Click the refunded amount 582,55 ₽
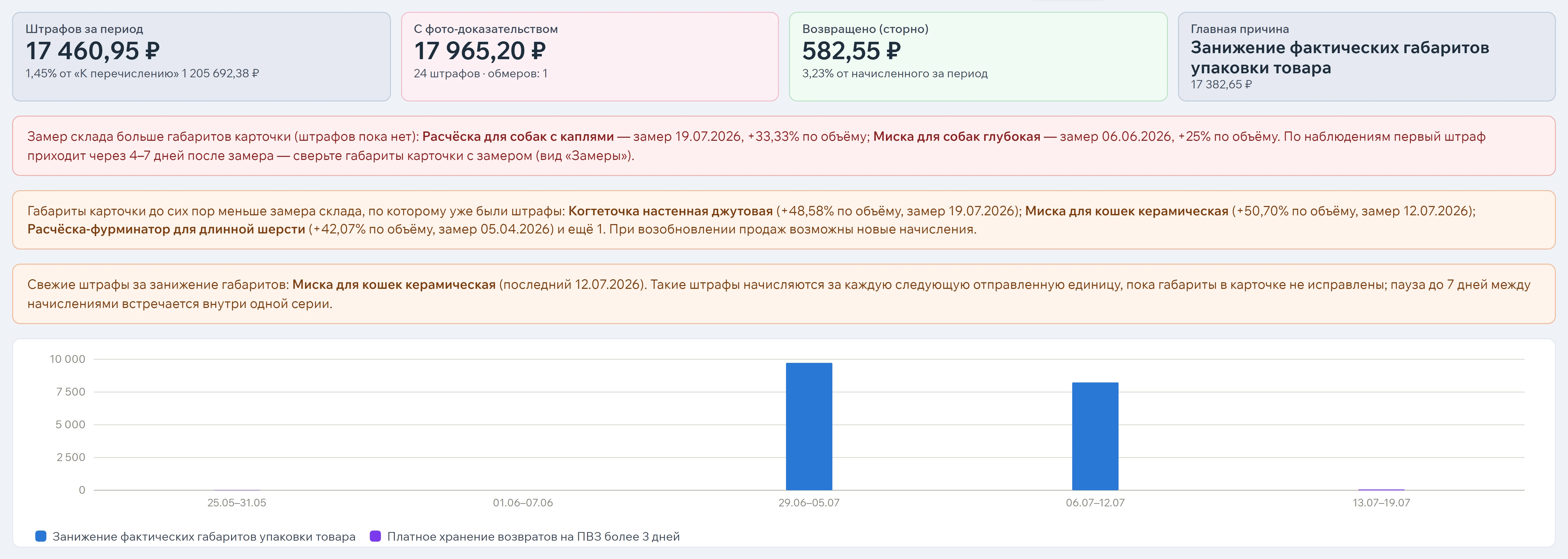Image resolution: width=1568 pixels, height=559 pixels. point(851,51)
